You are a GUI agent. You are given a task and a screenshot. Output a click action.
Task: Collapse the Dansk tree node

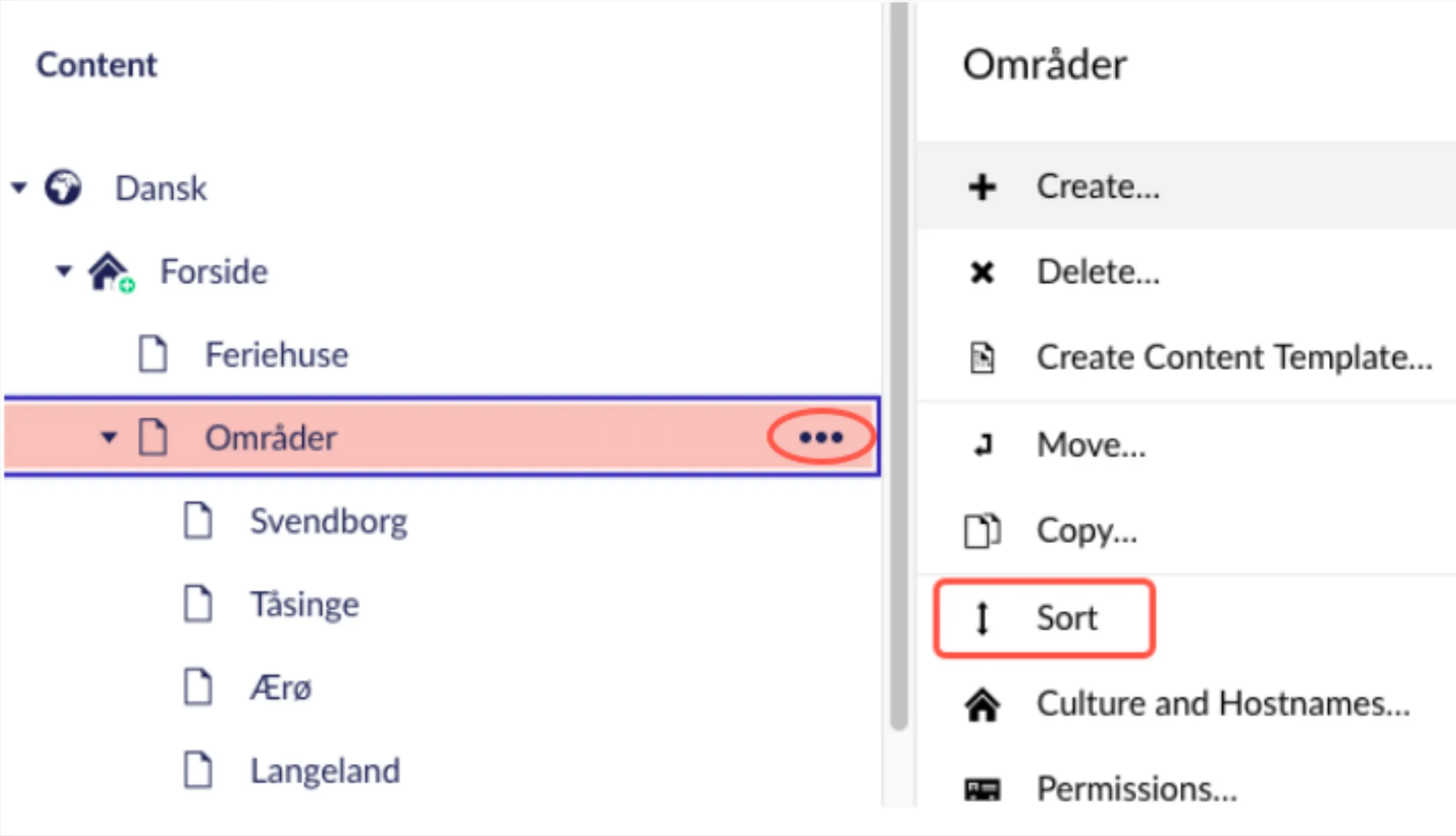[19, 187]
